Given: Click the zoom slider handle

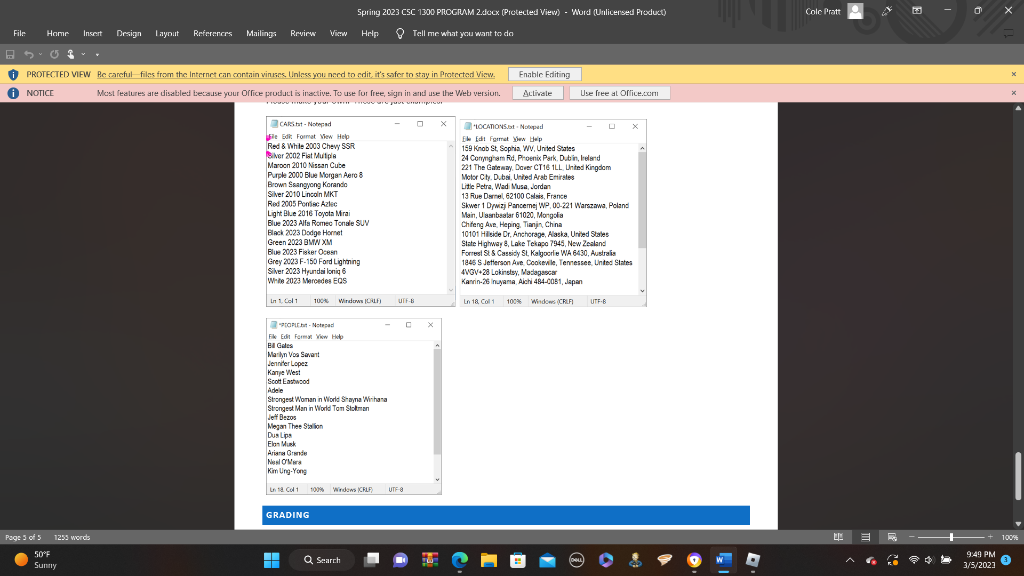Looking at the screenshot, I should [x=952, y=537].
